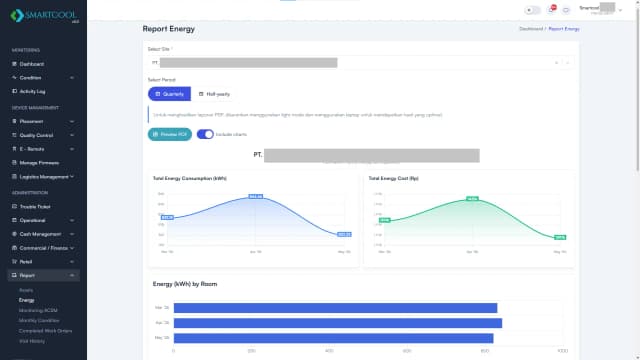
Task: Click the Report Energy breadcrumb link
Action: click(x=564, y=29)
